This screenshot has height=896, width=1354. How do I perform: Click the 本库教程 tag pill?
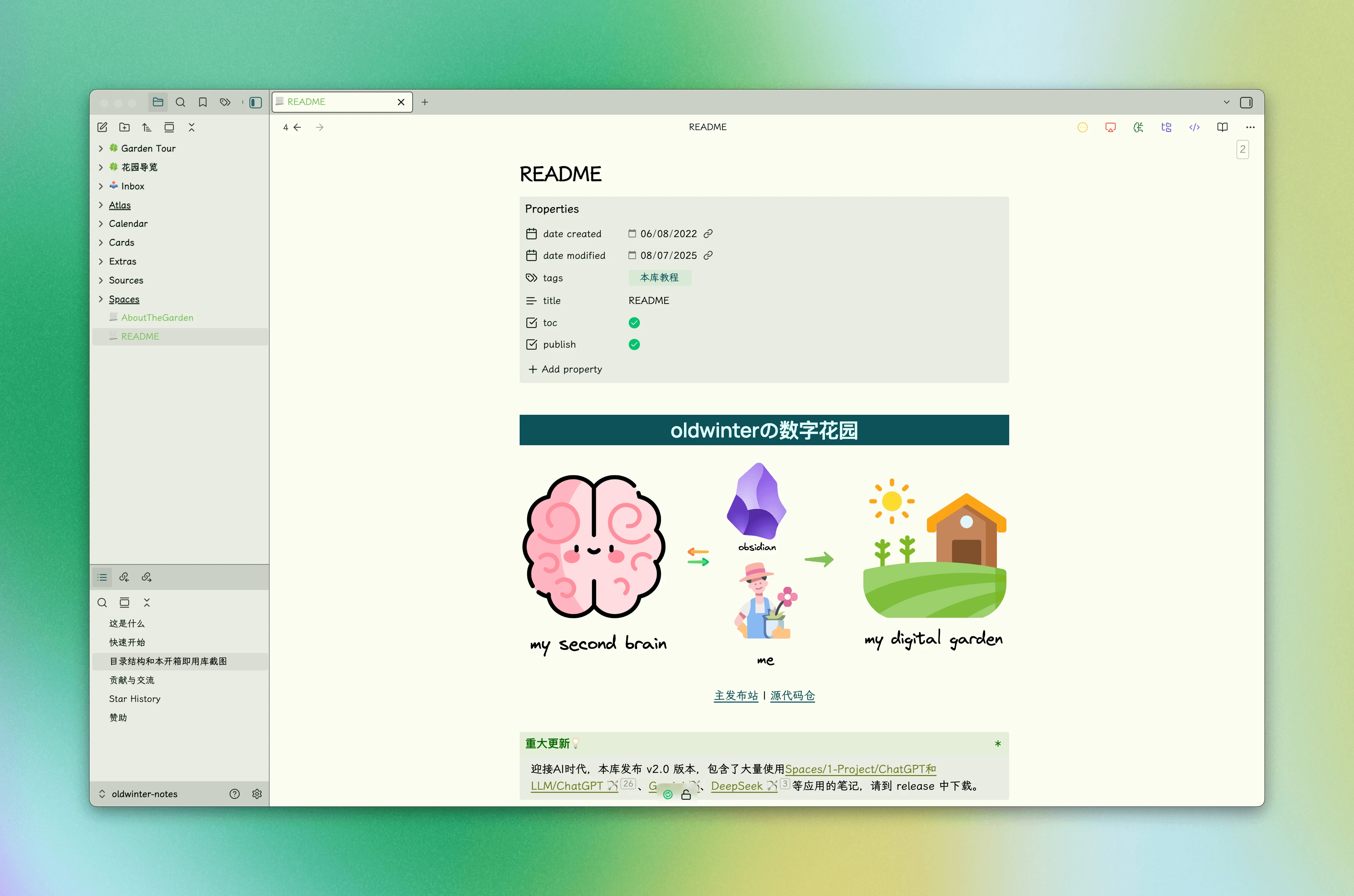click(659, 277)
